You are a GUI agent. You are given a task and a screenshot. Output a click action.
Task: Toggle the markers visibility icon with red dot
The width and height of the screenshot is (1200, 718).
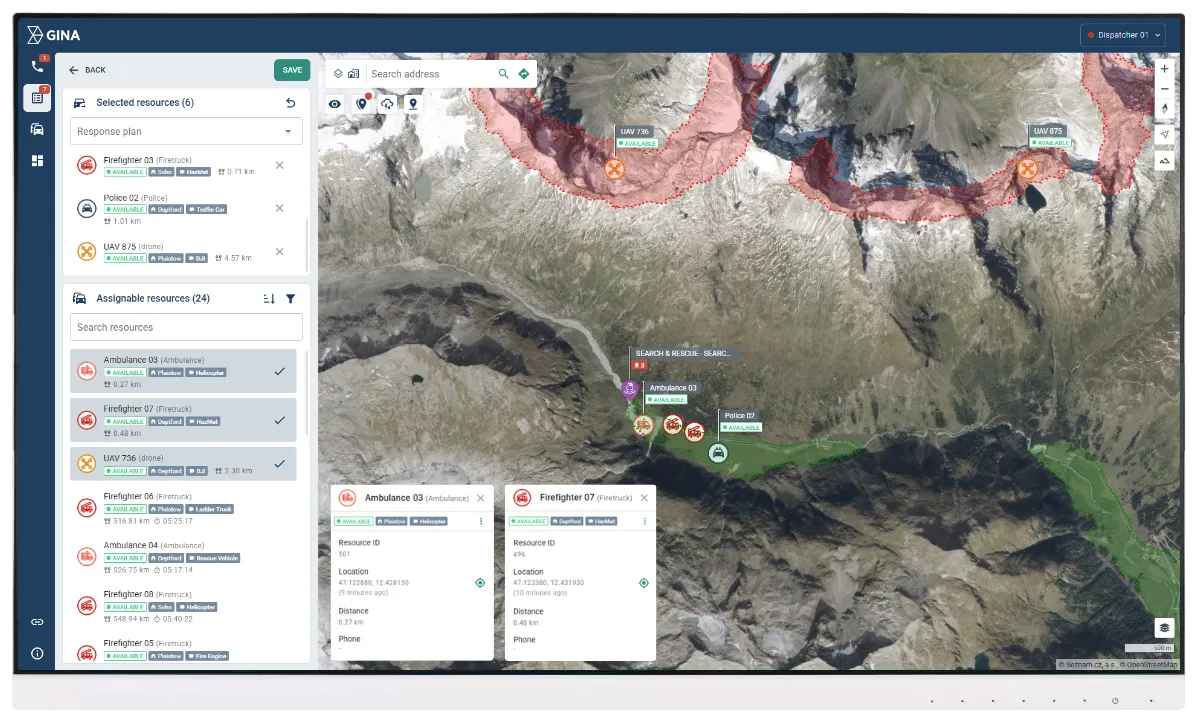pyautogui.click(x=361, y=103)
